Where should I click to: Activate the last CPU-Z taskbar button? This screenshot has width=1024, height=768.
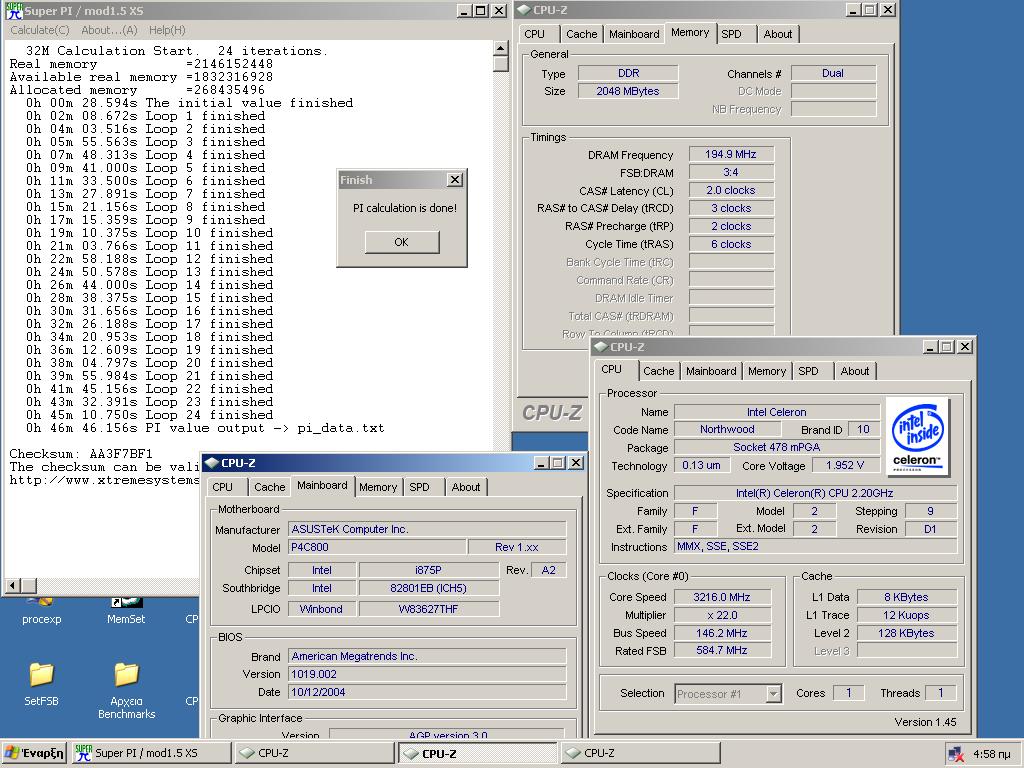coord(641,753)
